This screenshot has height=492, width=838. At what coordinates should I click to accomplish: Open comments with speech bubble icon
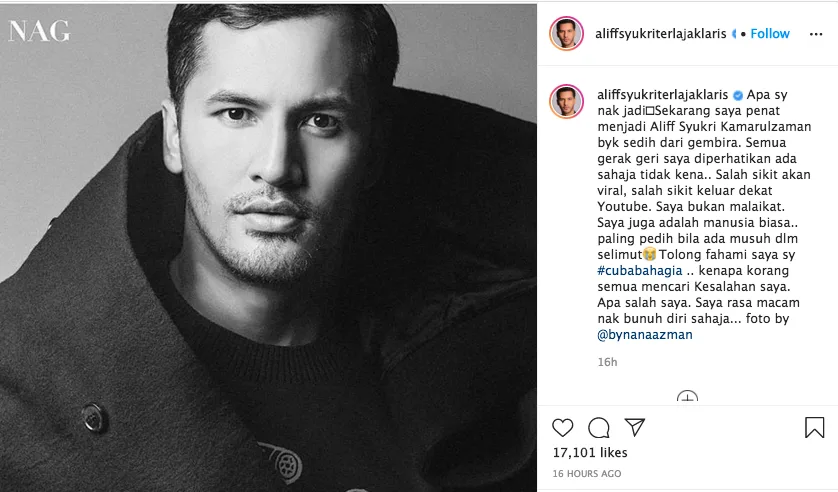pyautogui.click(x=599, y=427)
